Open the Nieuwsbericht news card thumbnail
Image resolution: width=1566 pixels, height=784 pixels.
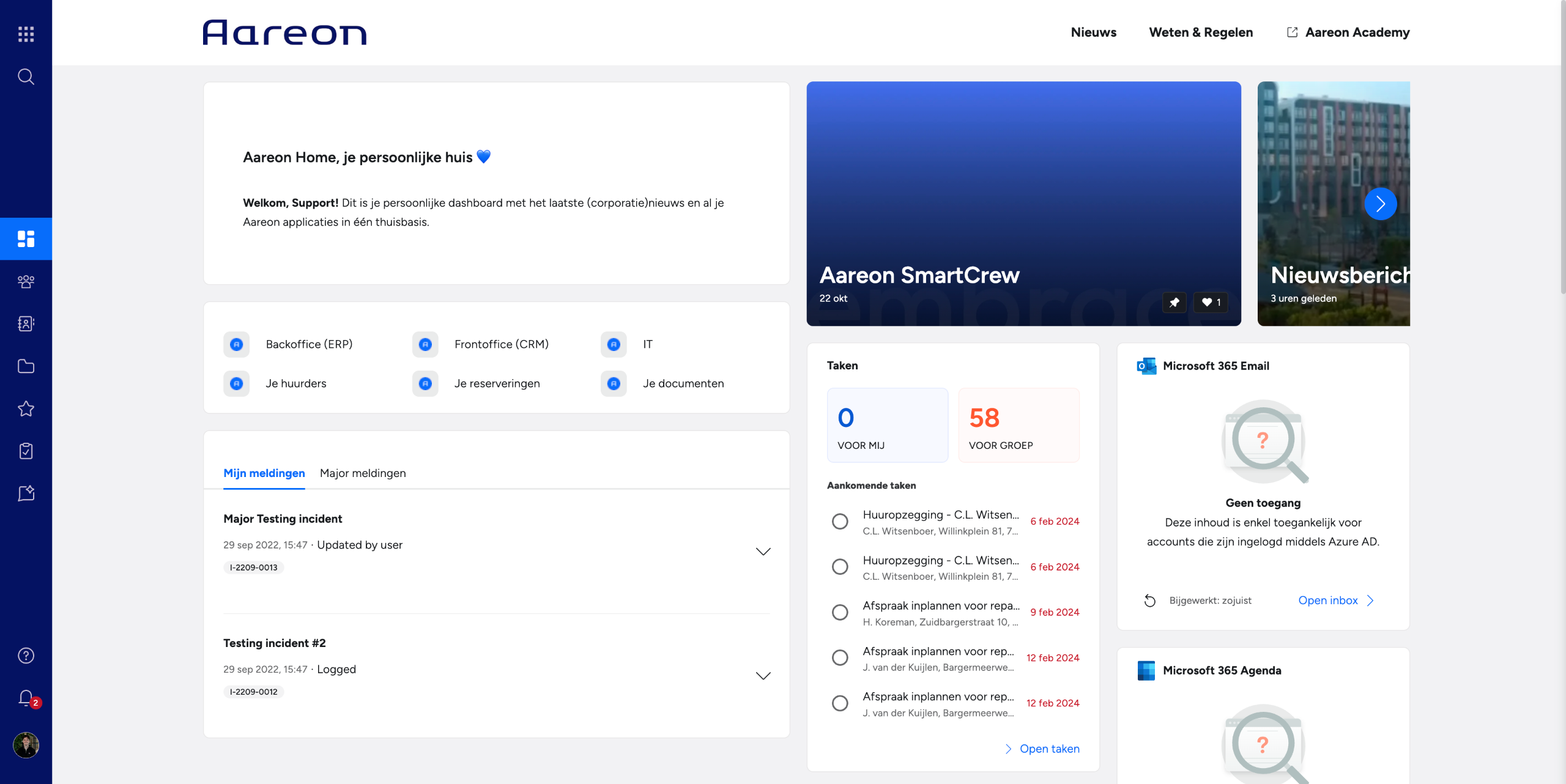1334,204
